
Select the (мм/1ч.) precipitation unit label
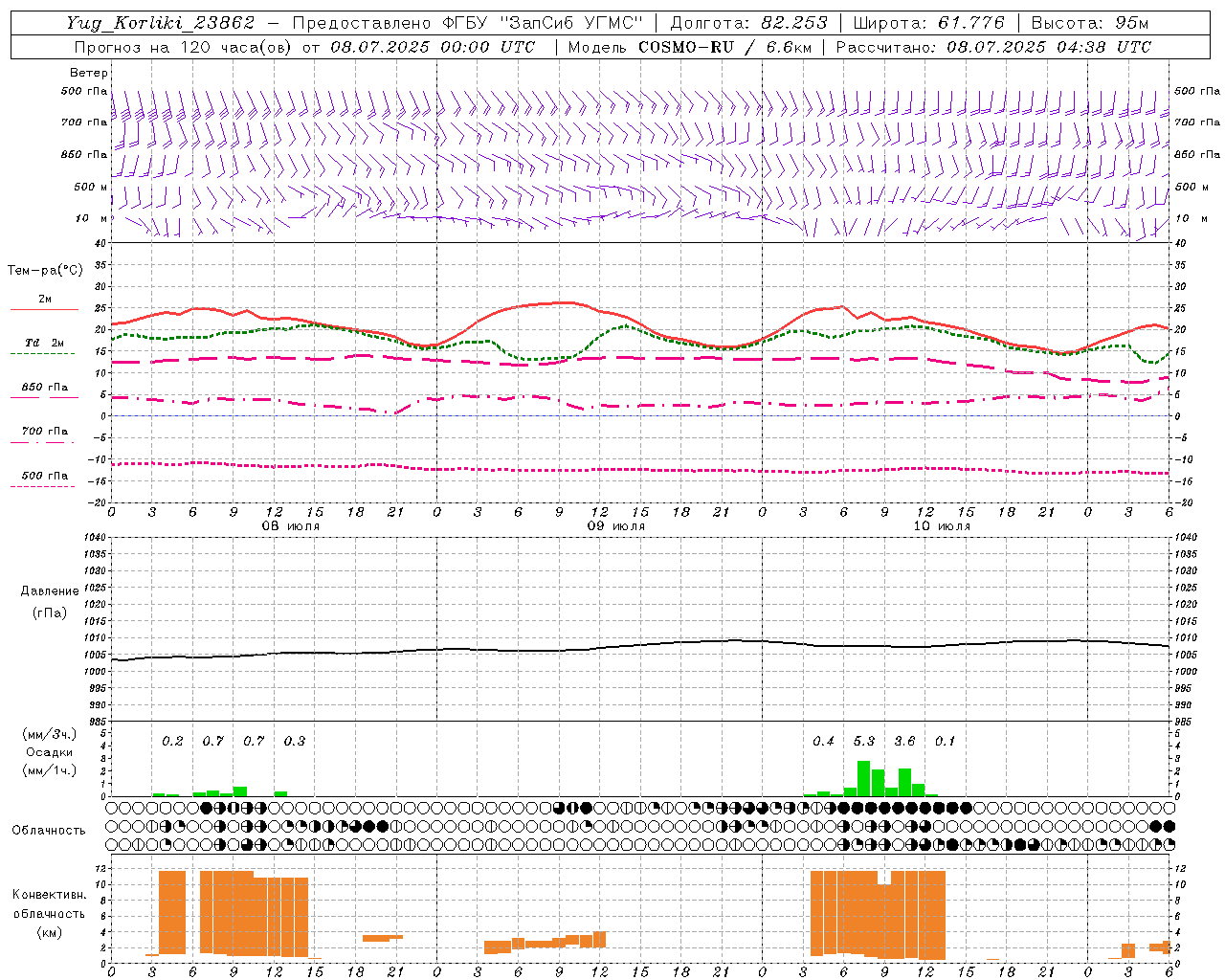pyautogui.click(x=50, y=770)
